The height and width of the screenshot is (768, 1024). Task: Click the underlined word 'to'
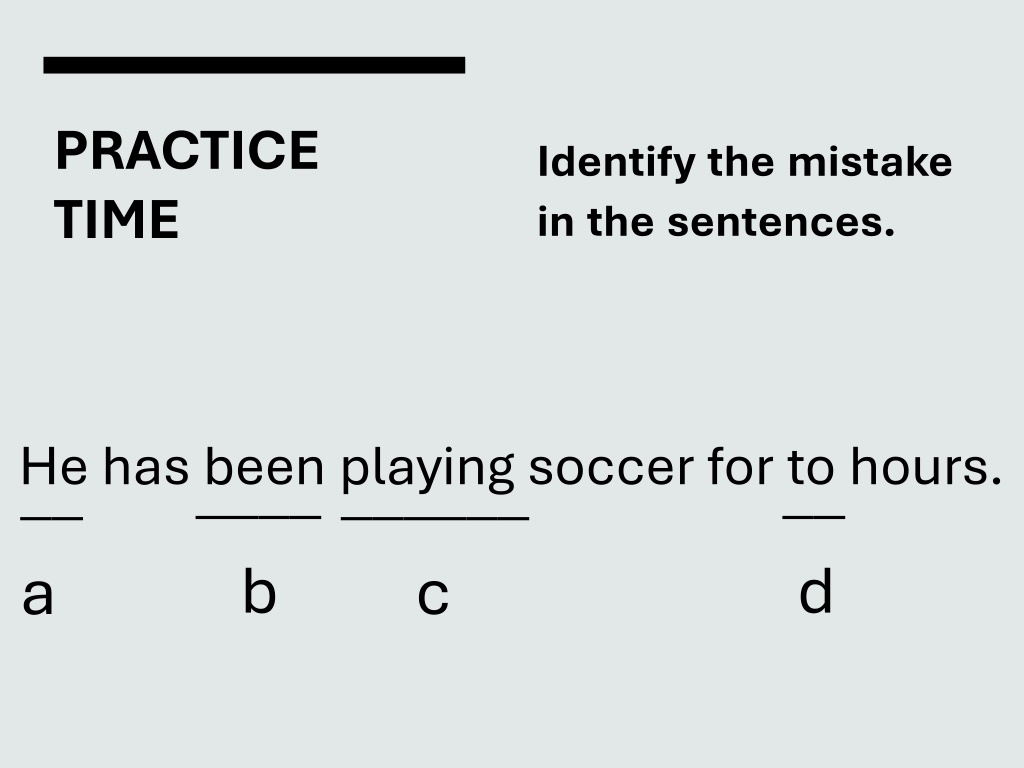click(x=810, y=466)
